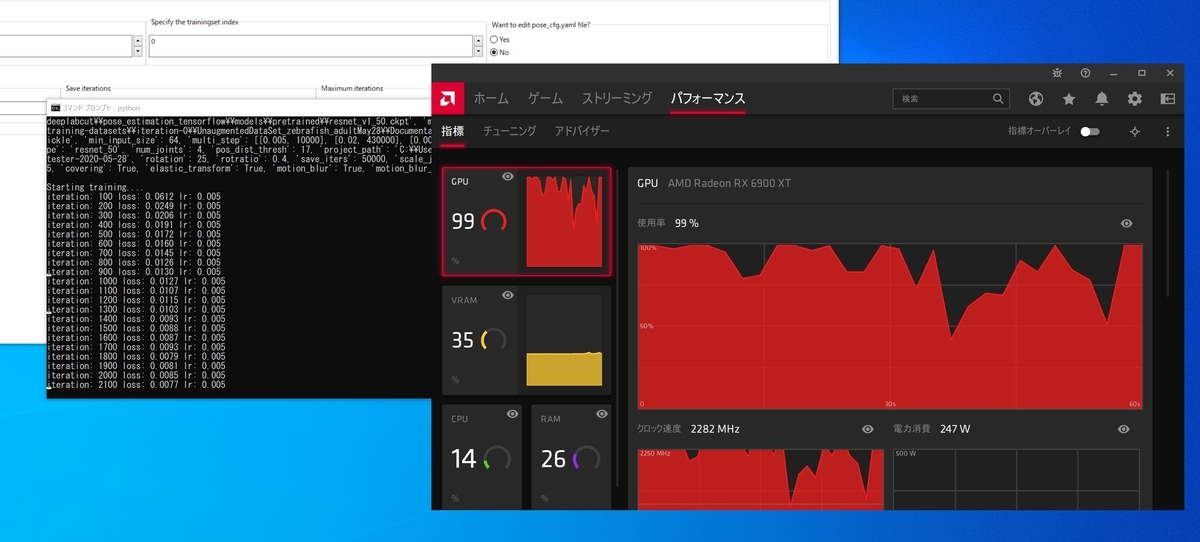Toggle the 指標オーバーレイ switch
The height and width of the screenshot is (542, 1200).
tap(1090, 132)
